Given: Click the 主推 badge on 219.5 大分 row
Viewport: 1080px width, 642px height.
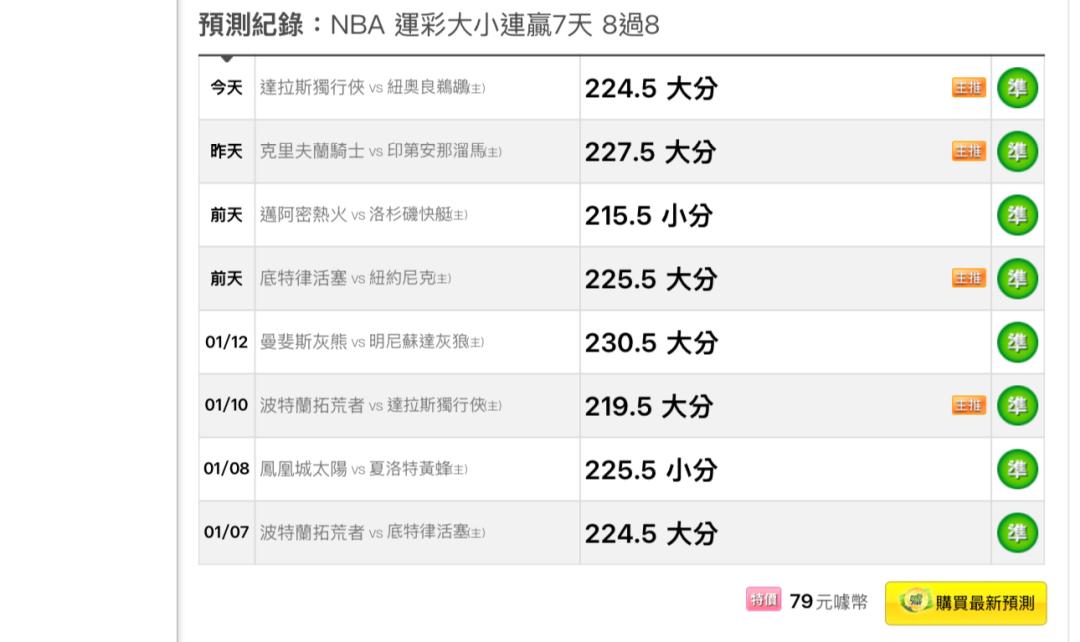Looking at the screenshot, I should point(968,406).
